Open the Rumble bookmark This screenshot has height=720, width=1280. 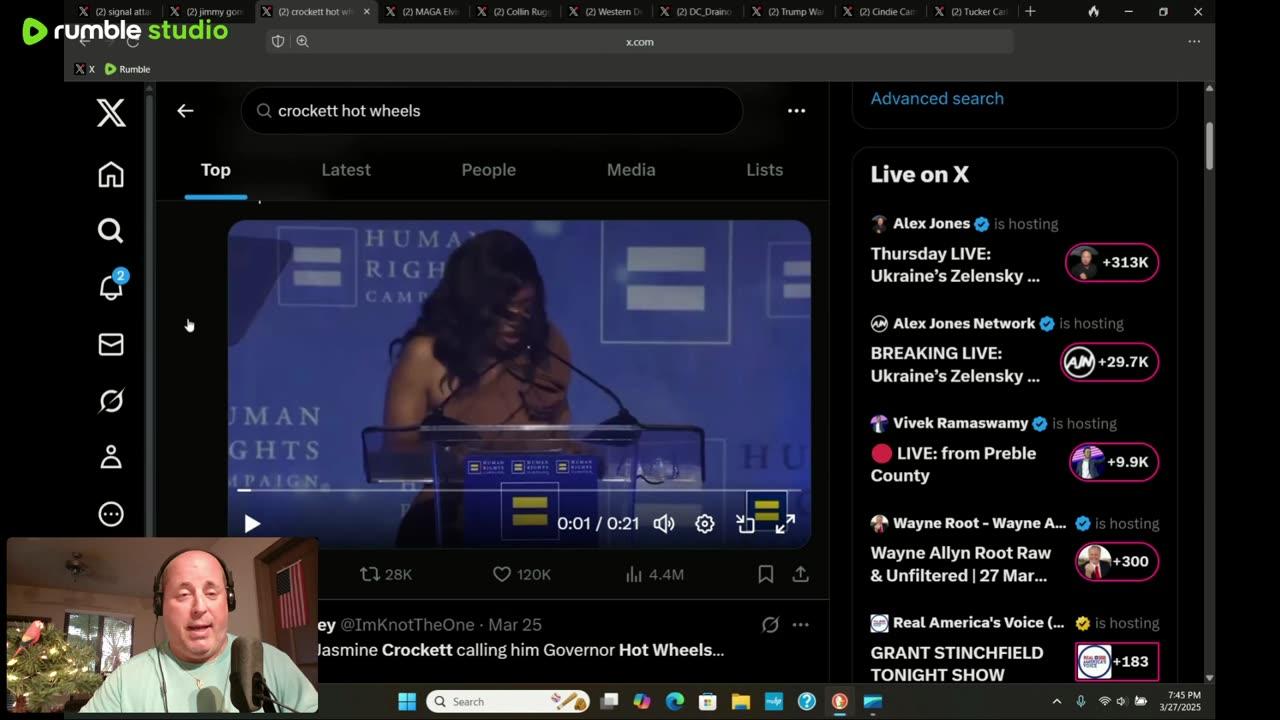coord(127,69)
